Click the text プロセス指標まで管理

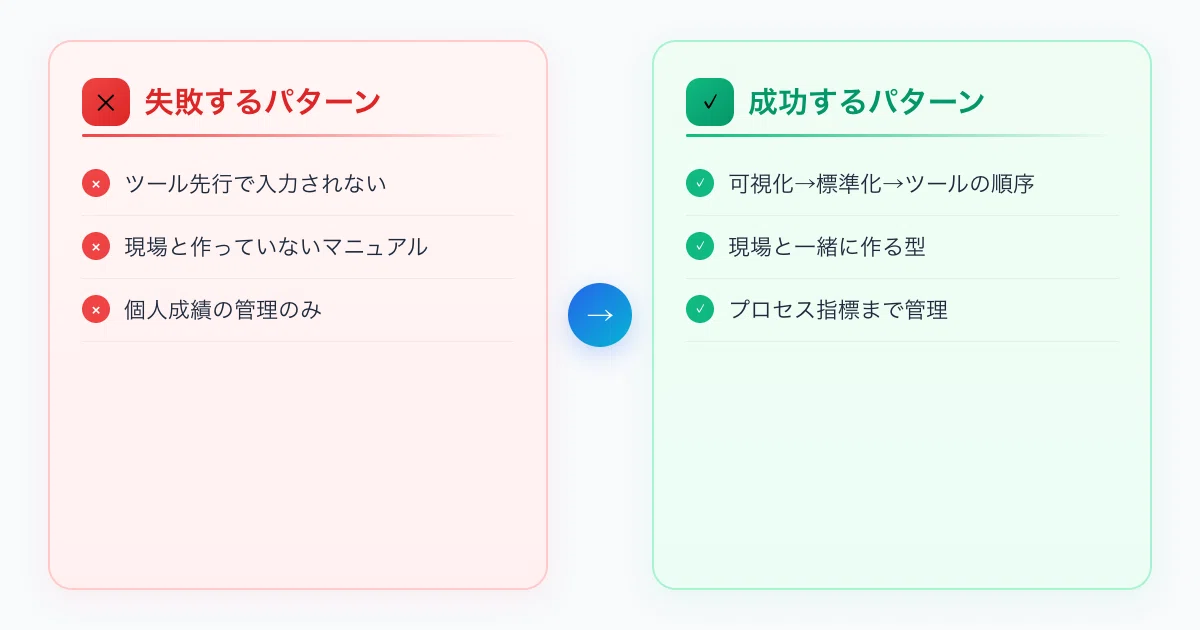(838, 310)
